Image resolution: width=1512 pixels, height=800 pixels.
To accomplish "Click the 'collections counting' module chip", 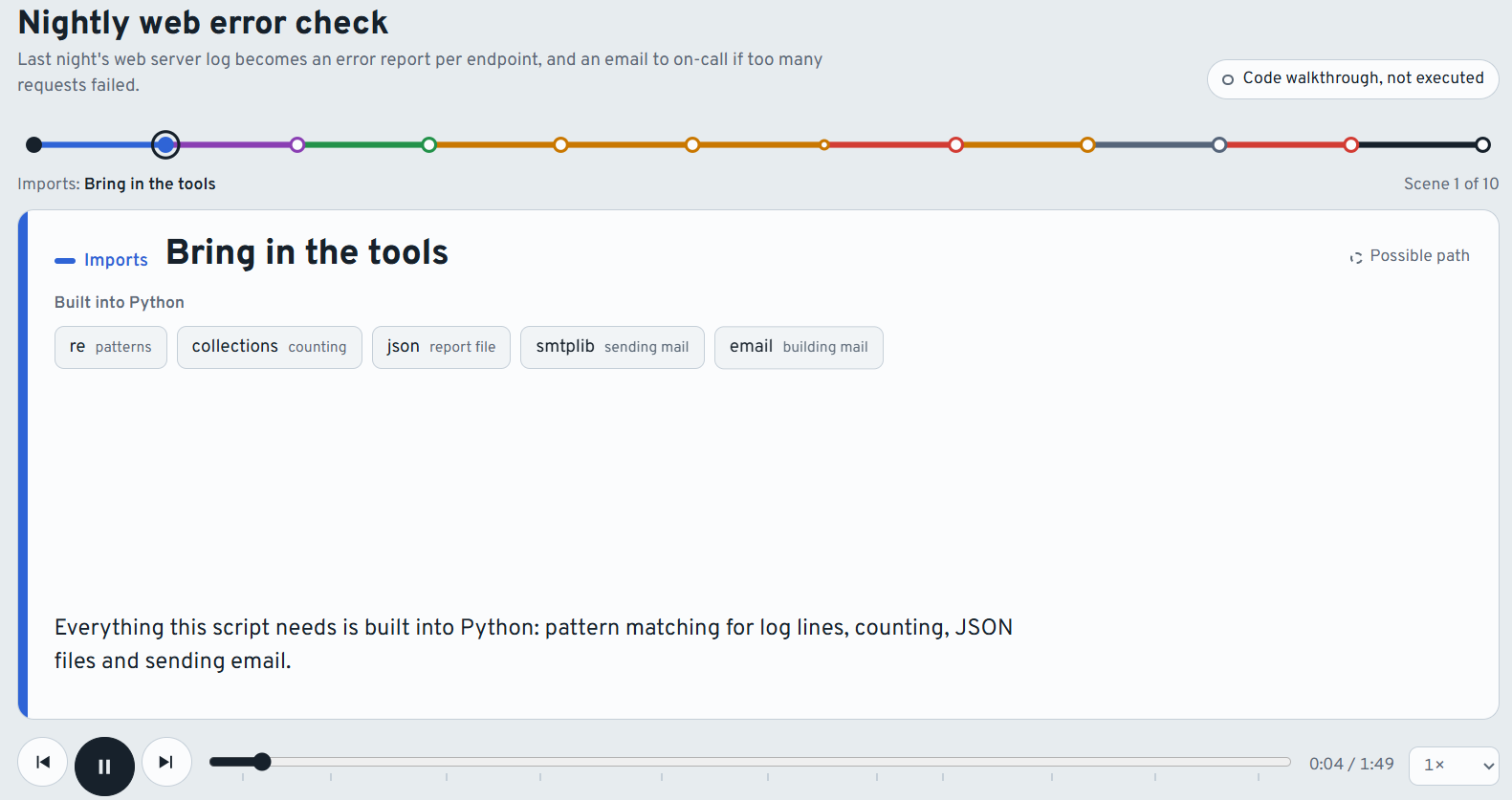I will 270,347.
